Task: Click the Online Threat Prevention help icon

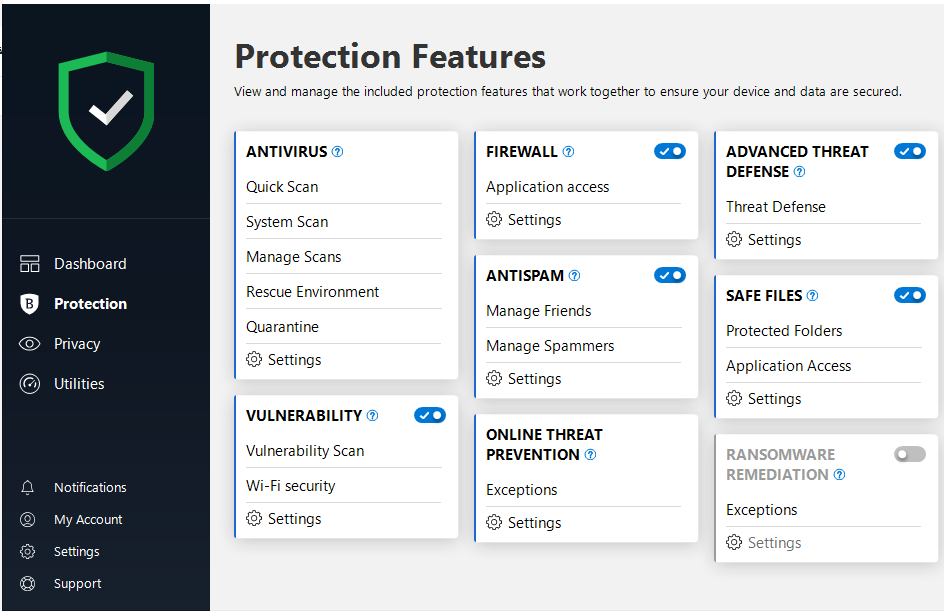Action: (x=590, y=455)
